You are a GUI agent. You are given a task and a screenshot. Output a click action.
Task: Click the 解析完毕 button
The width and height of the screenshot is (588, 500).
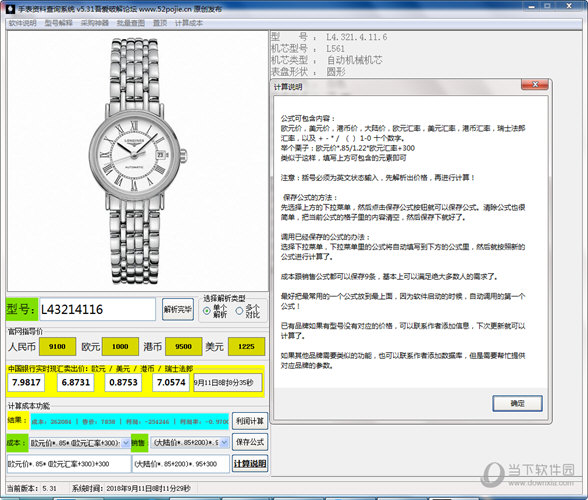click(x=178, y=309)
